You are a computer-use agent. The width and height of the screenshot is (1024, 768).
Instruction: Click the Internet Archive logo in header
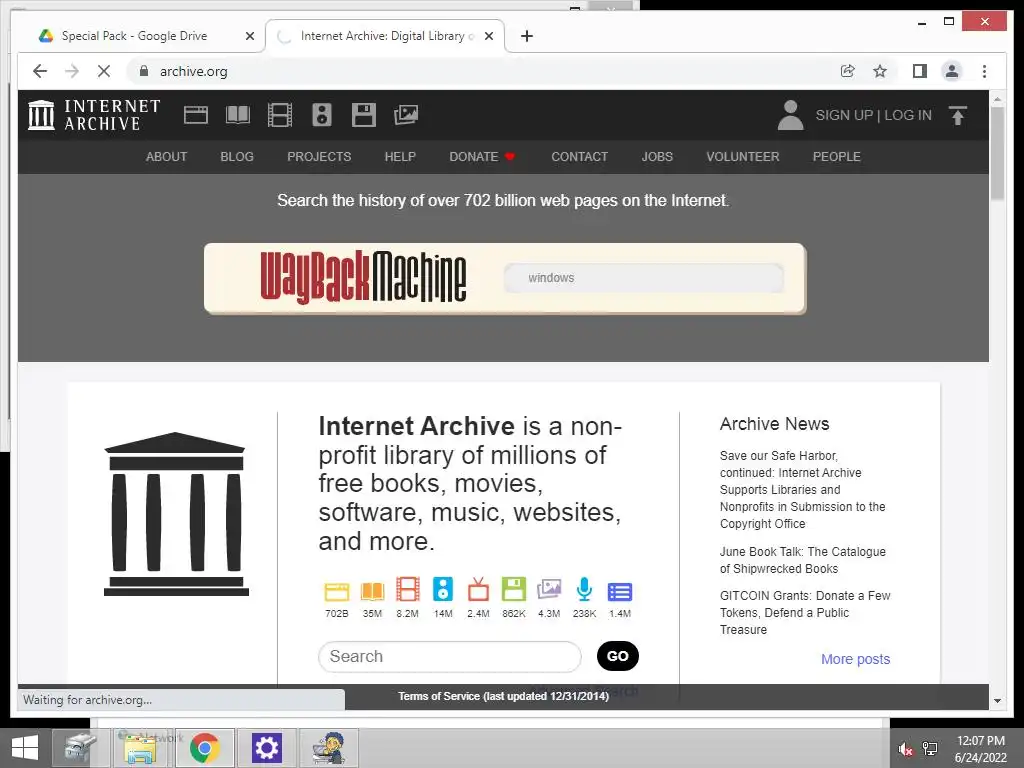click(94, 115)
